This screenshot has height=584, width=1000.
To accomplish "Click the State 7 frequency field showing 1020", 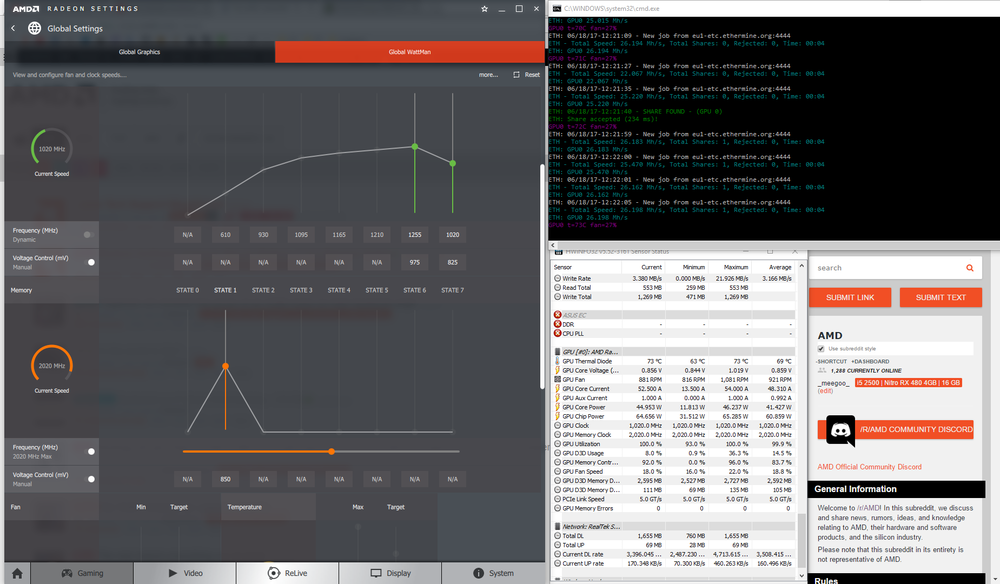I will (452, 234).
